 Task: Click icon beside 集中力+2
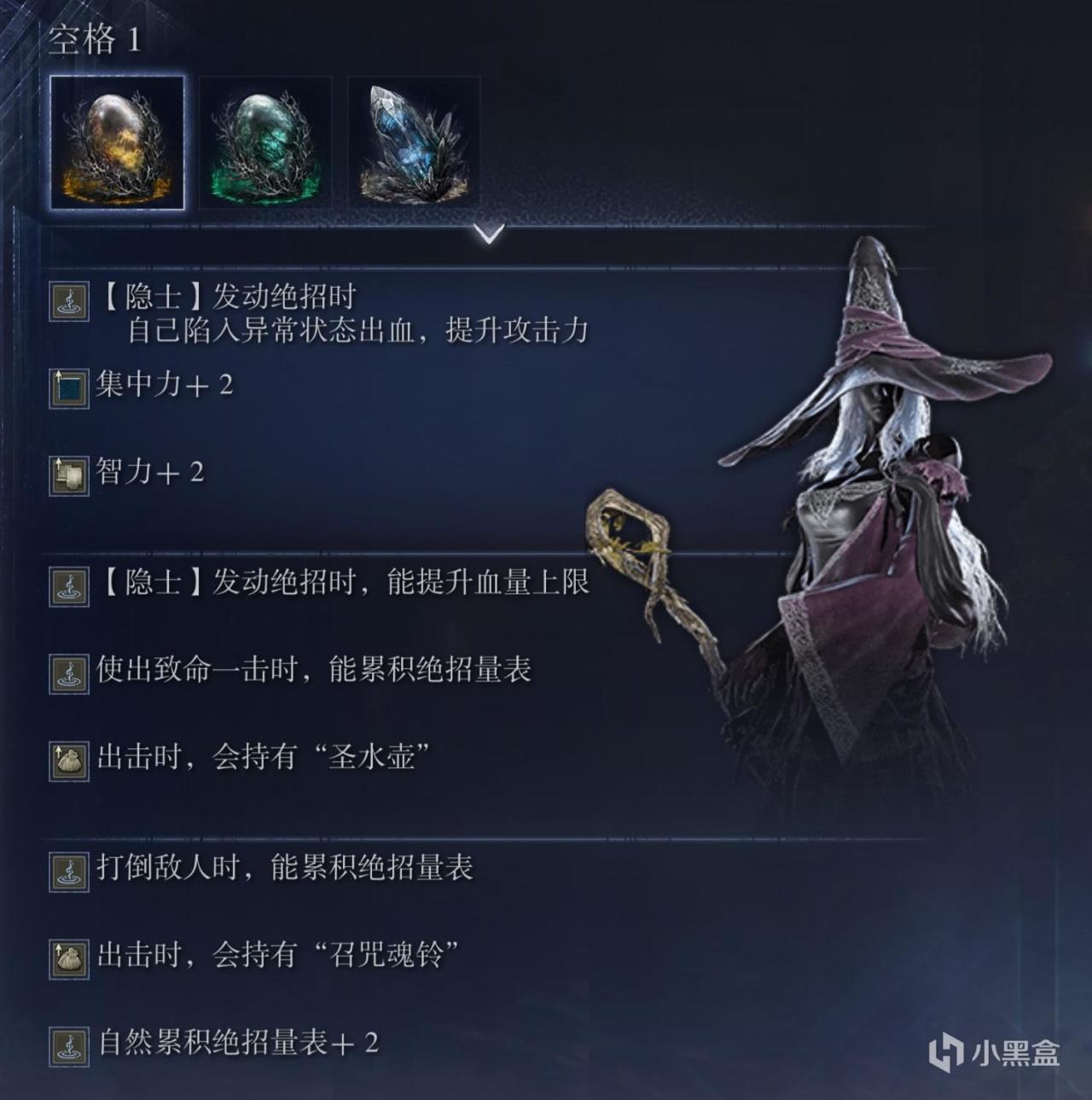point(69,388)
